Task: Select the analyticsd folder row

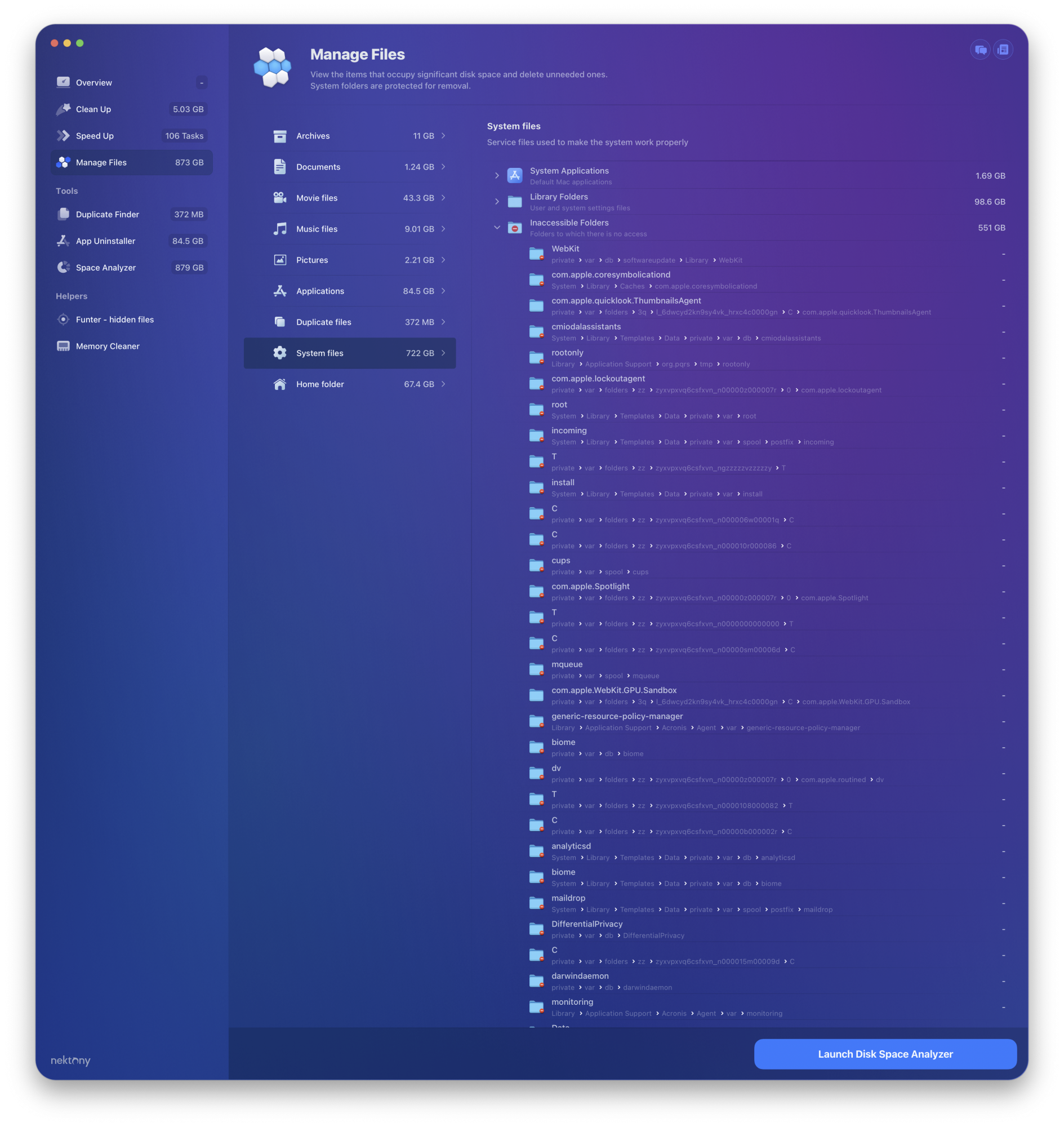Action: click(766, 852)
